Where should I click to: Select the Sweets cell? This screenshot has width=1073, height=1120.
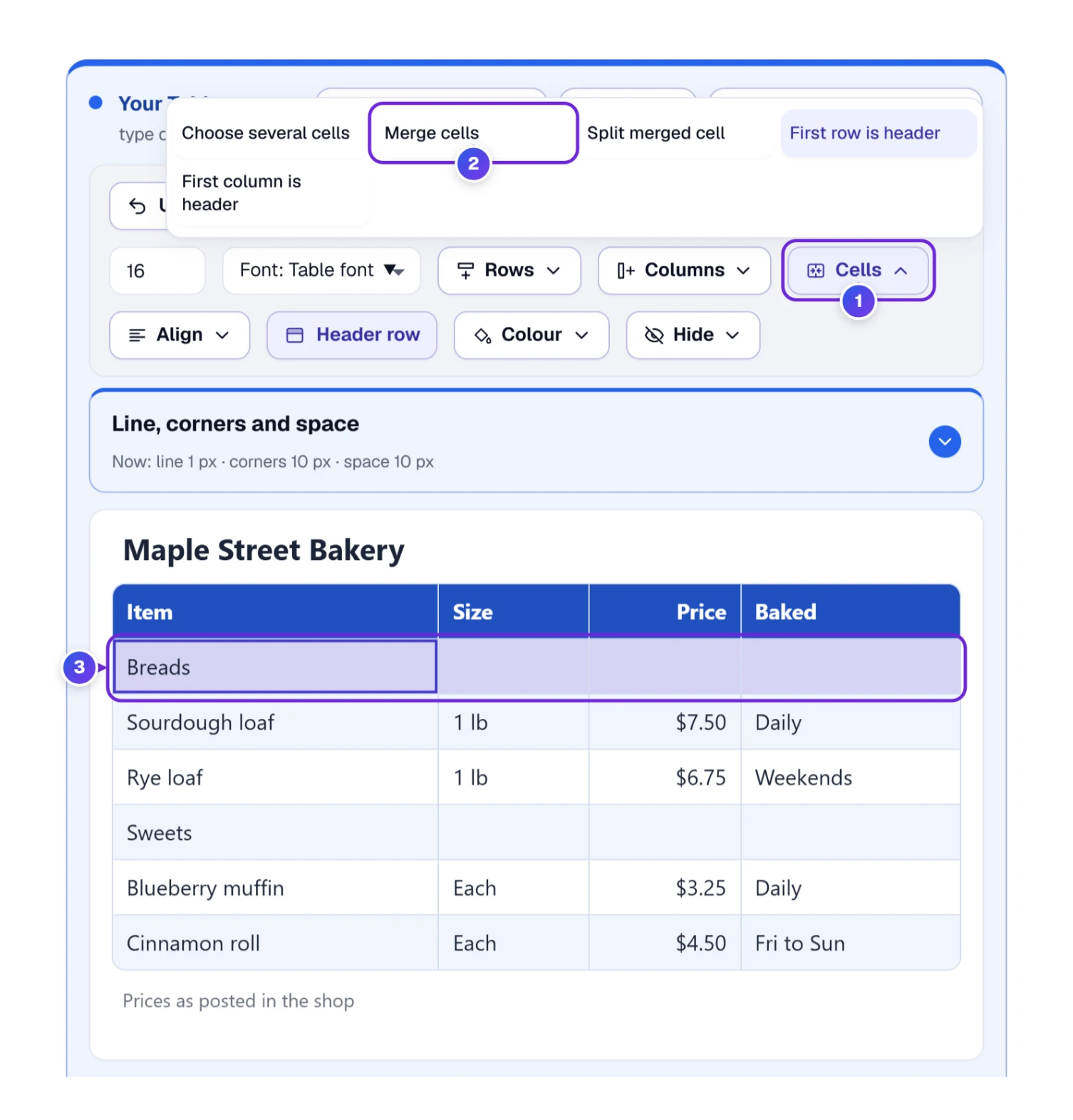pos(275,833)
